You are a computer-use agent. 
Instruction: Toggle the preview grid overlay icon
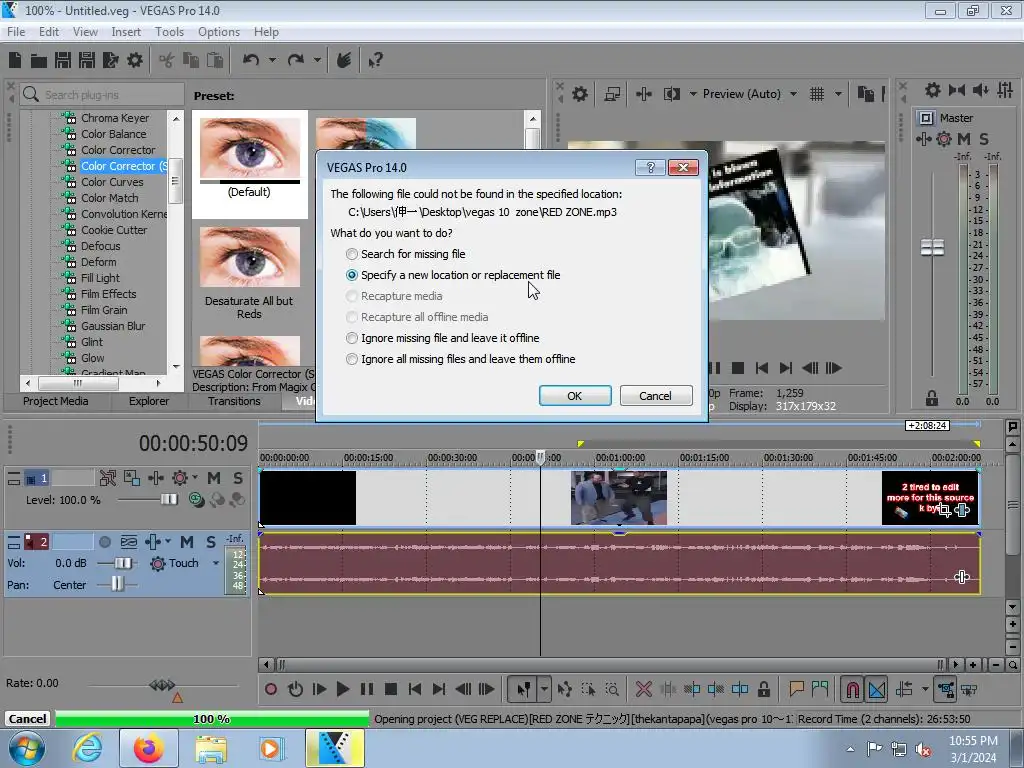pyautogui.click(x=817, y=94)
